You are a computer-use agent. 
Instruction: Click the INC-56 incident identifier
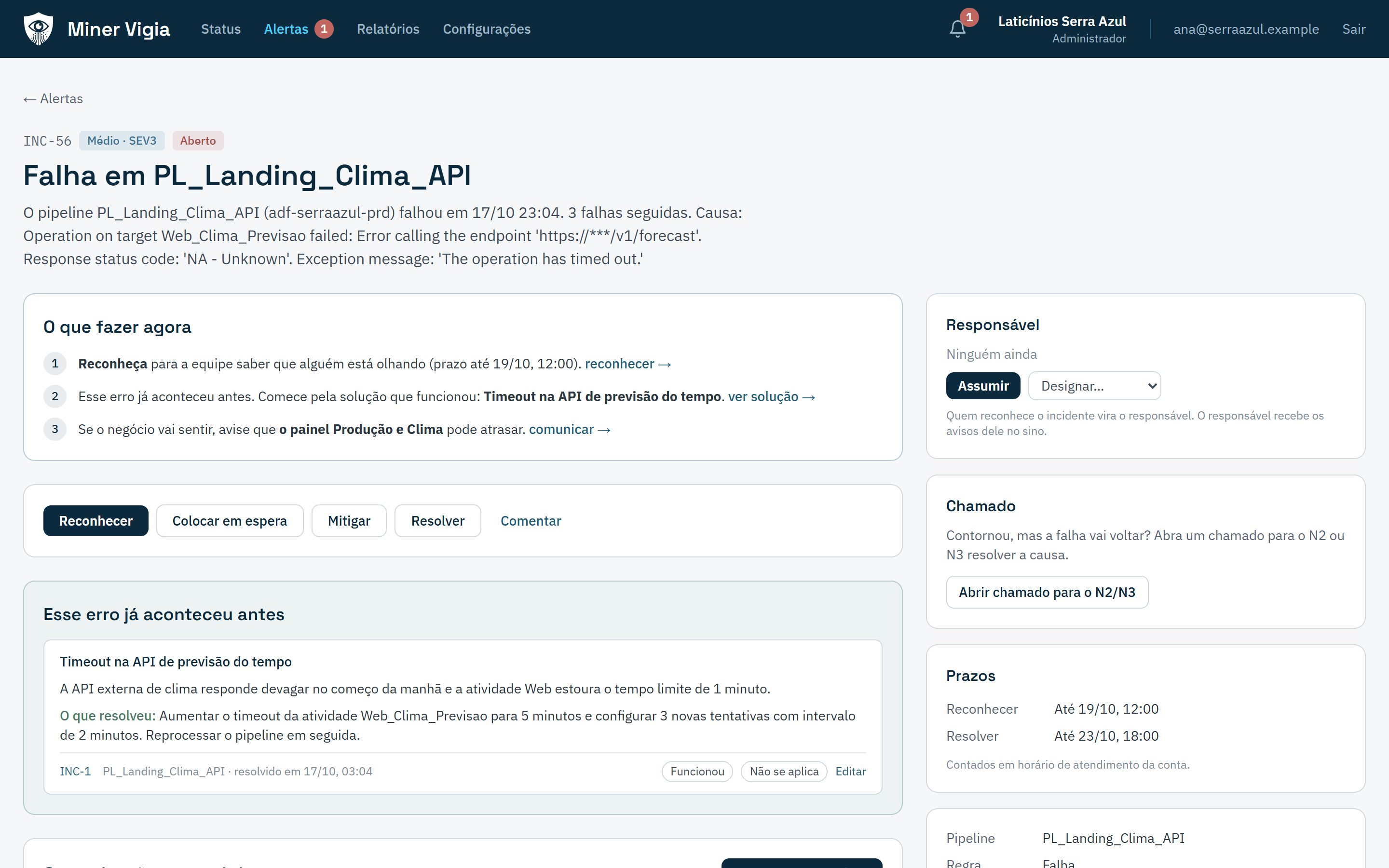[x=47, y=141]
